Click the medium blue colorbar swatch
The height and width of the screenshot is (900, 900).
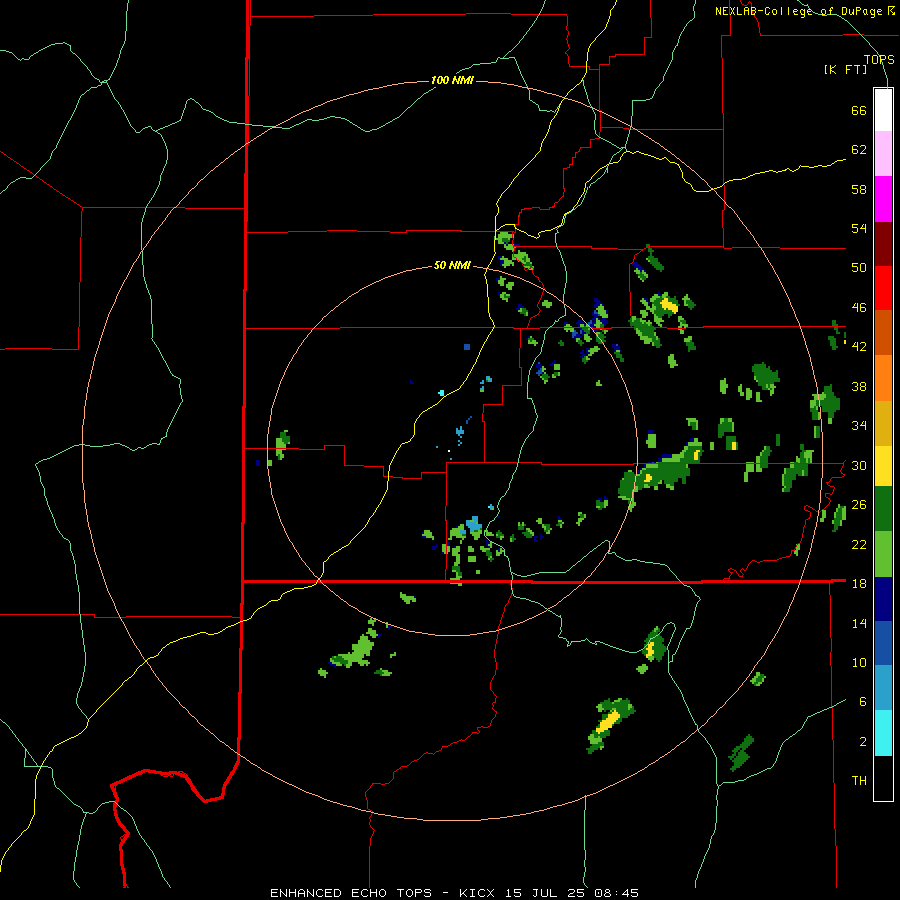click(883, 643)
